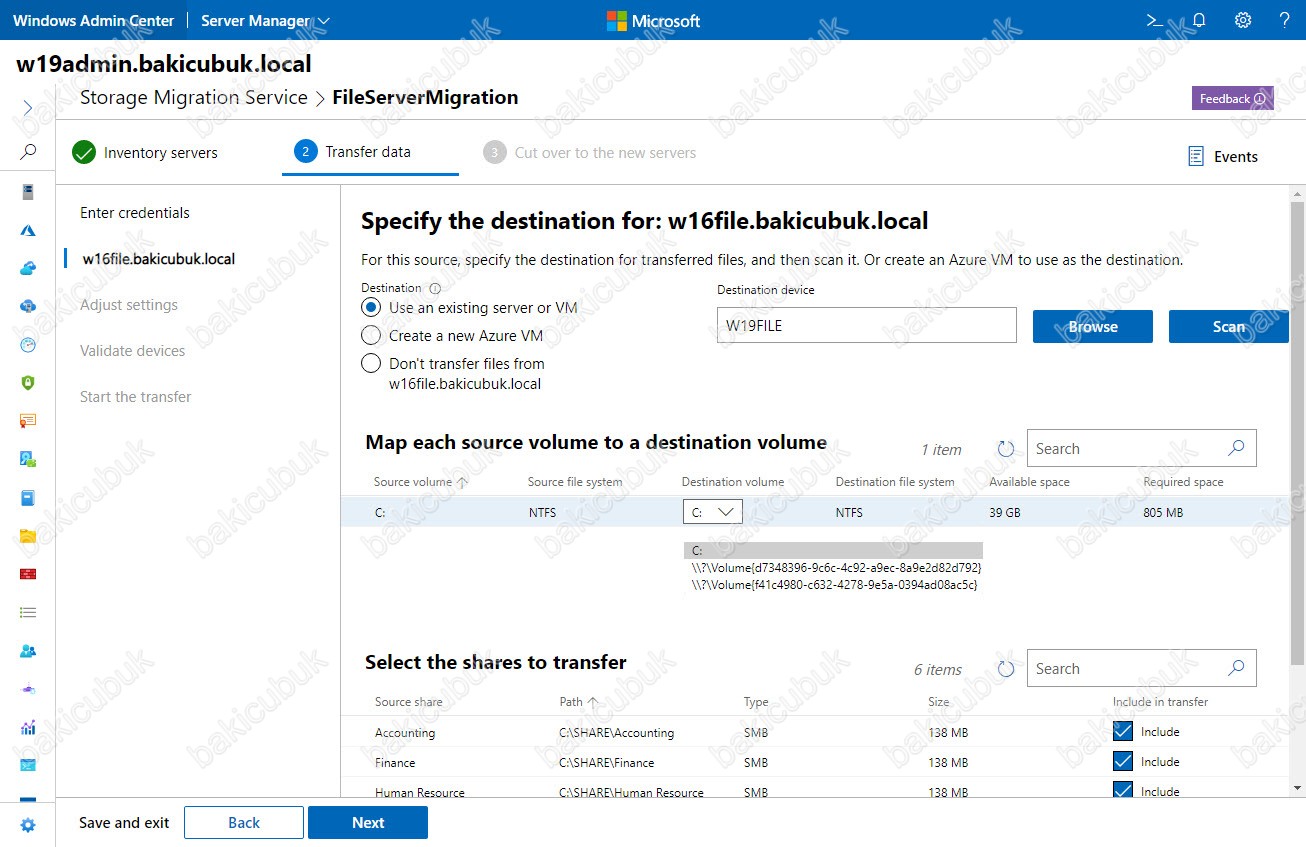
Task: Select Create a new Azure VM
Action: click(371, 335)
